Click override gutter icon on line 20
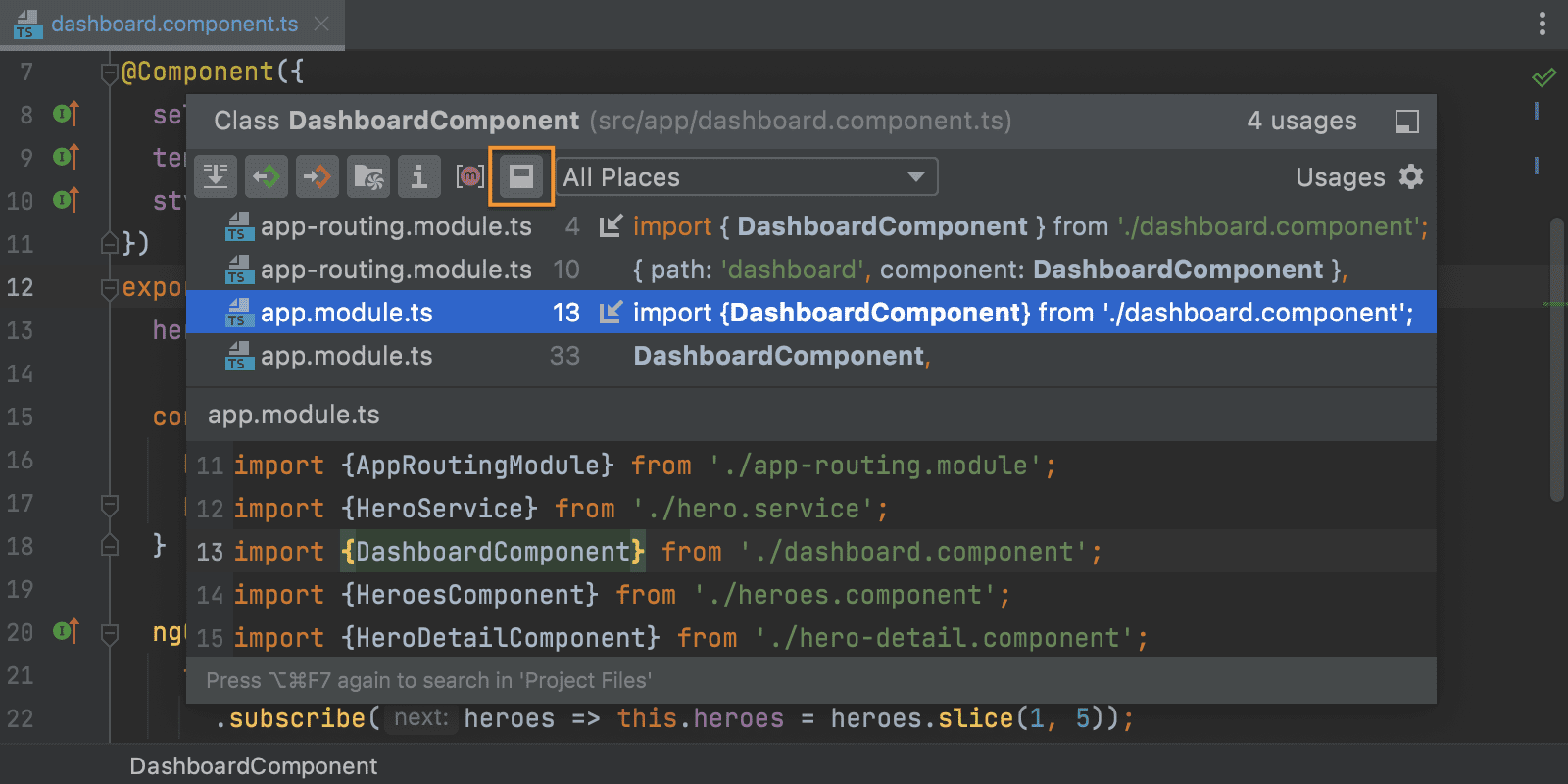 click(x=66, y=631)
